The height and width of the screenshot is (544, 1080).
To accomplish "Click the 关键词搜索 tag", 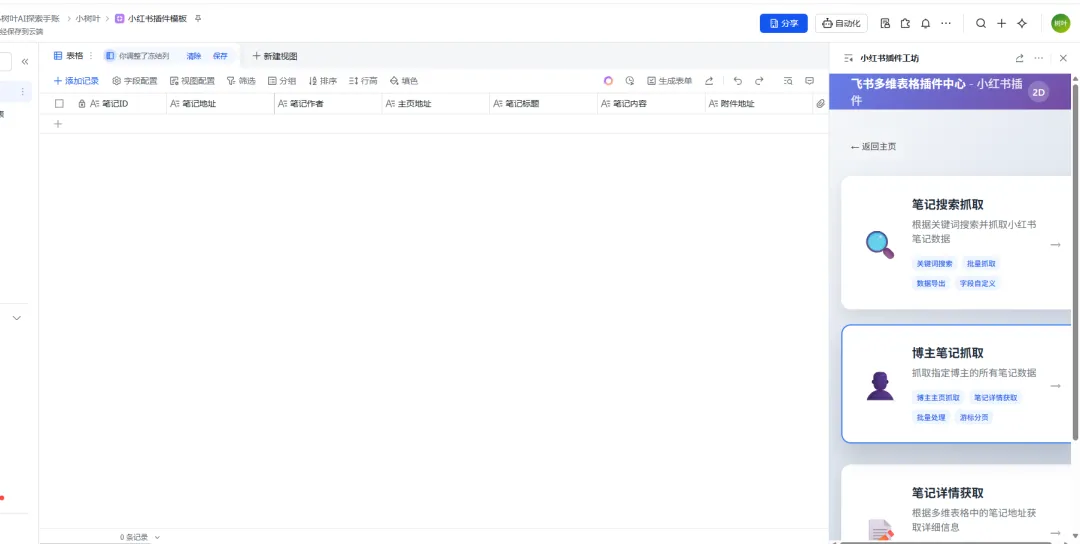I will point(935,264).
